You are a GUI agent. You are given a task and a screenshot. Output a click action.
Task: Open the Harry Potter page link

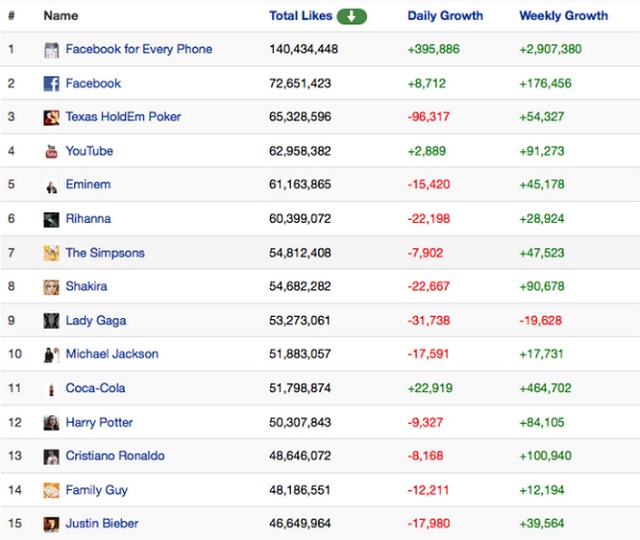point(99,422)
